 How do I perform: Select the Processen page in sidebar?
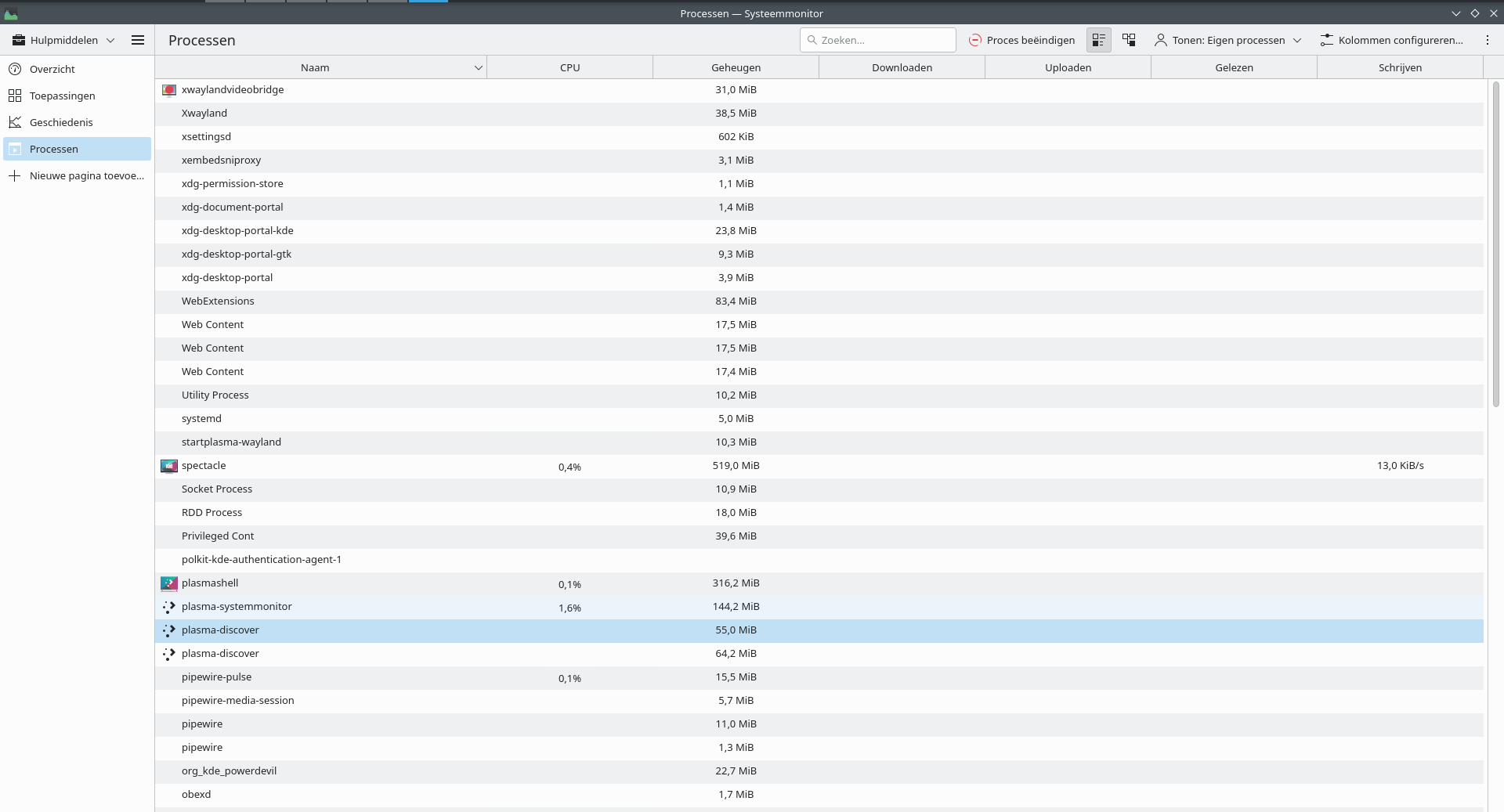[77, 149]
